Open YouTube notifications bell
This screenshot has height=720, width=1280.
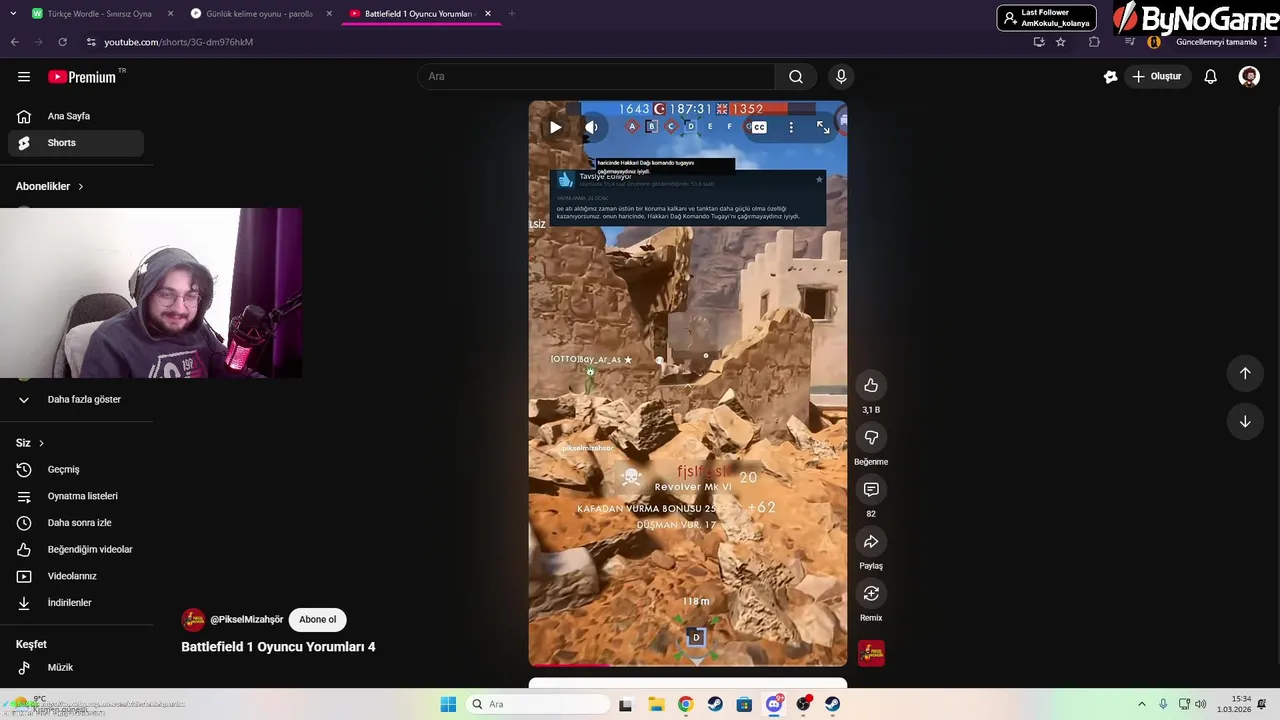1210,77
